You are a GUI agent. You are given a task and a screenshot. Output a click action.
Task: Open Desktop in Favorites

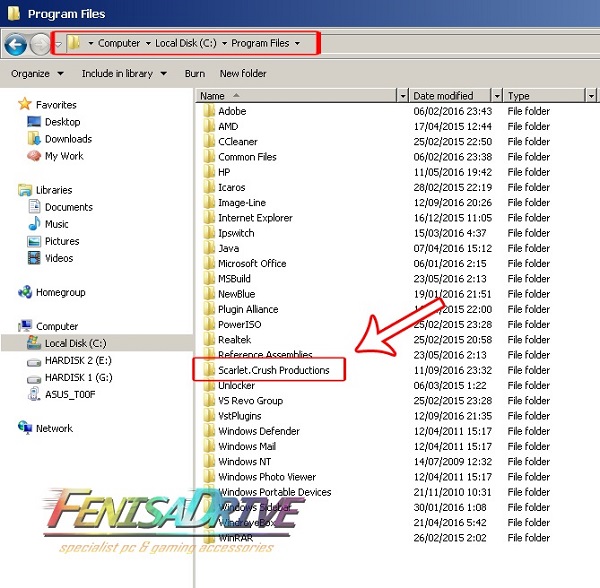(x=62, y=122)
